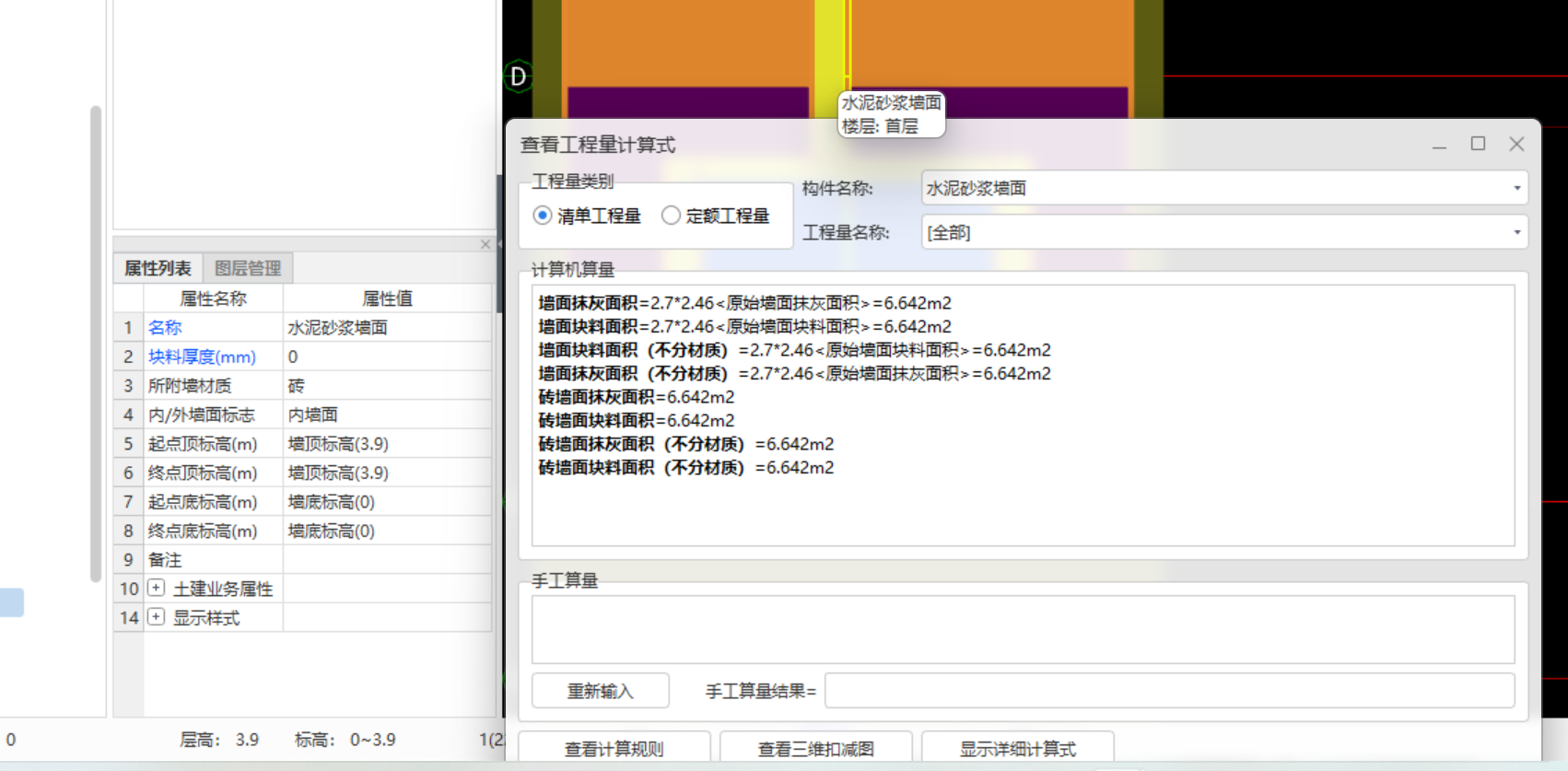Click the 属性名称 column header

(213, 298)
